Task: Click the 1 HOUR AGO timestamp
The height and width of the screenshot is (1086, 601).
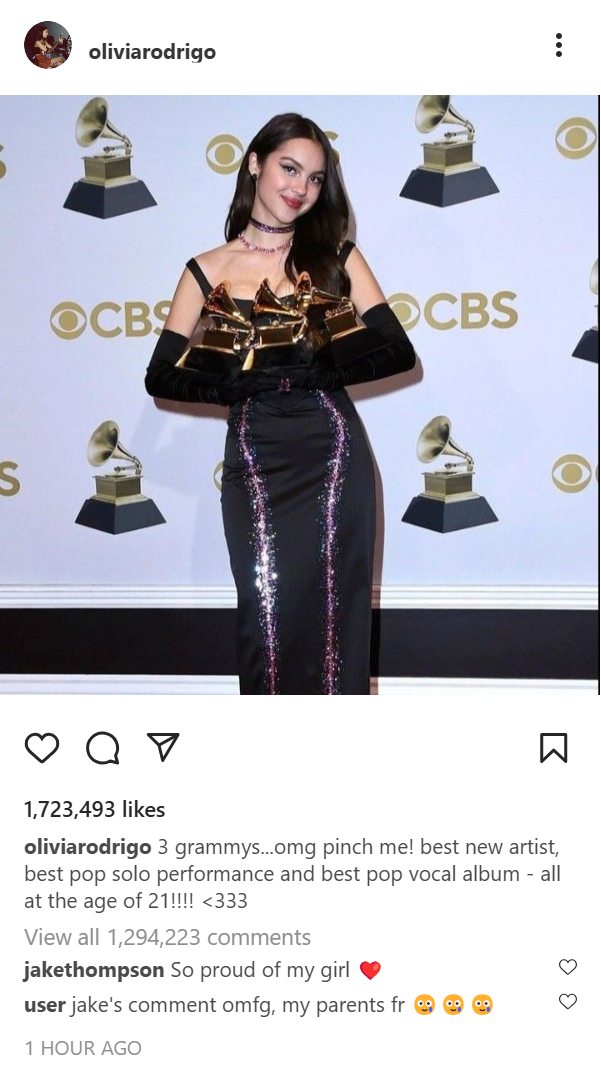Action: [83, 1048]
